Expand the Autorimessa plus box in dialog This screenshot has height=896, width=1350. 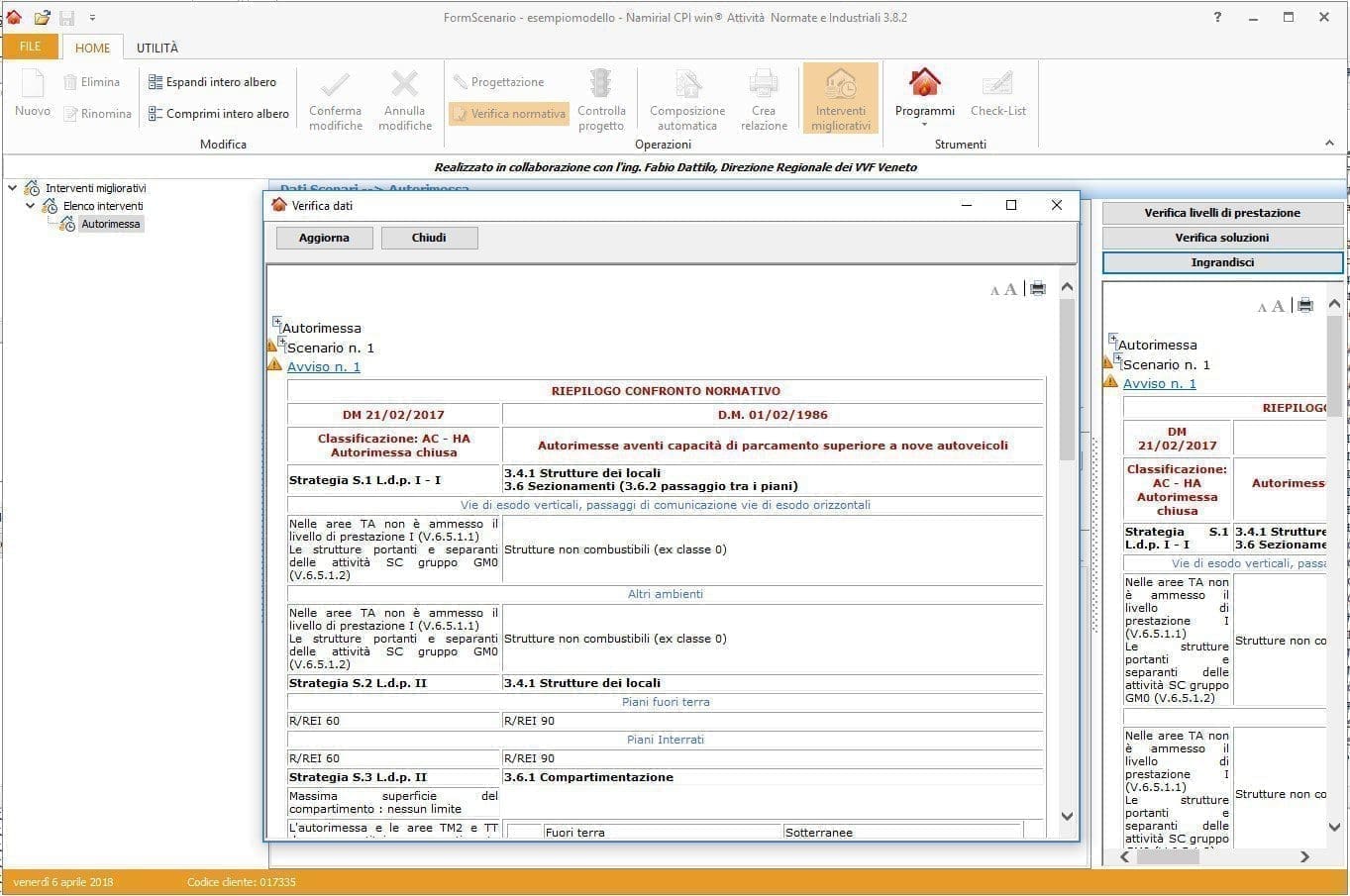[277, 322]
